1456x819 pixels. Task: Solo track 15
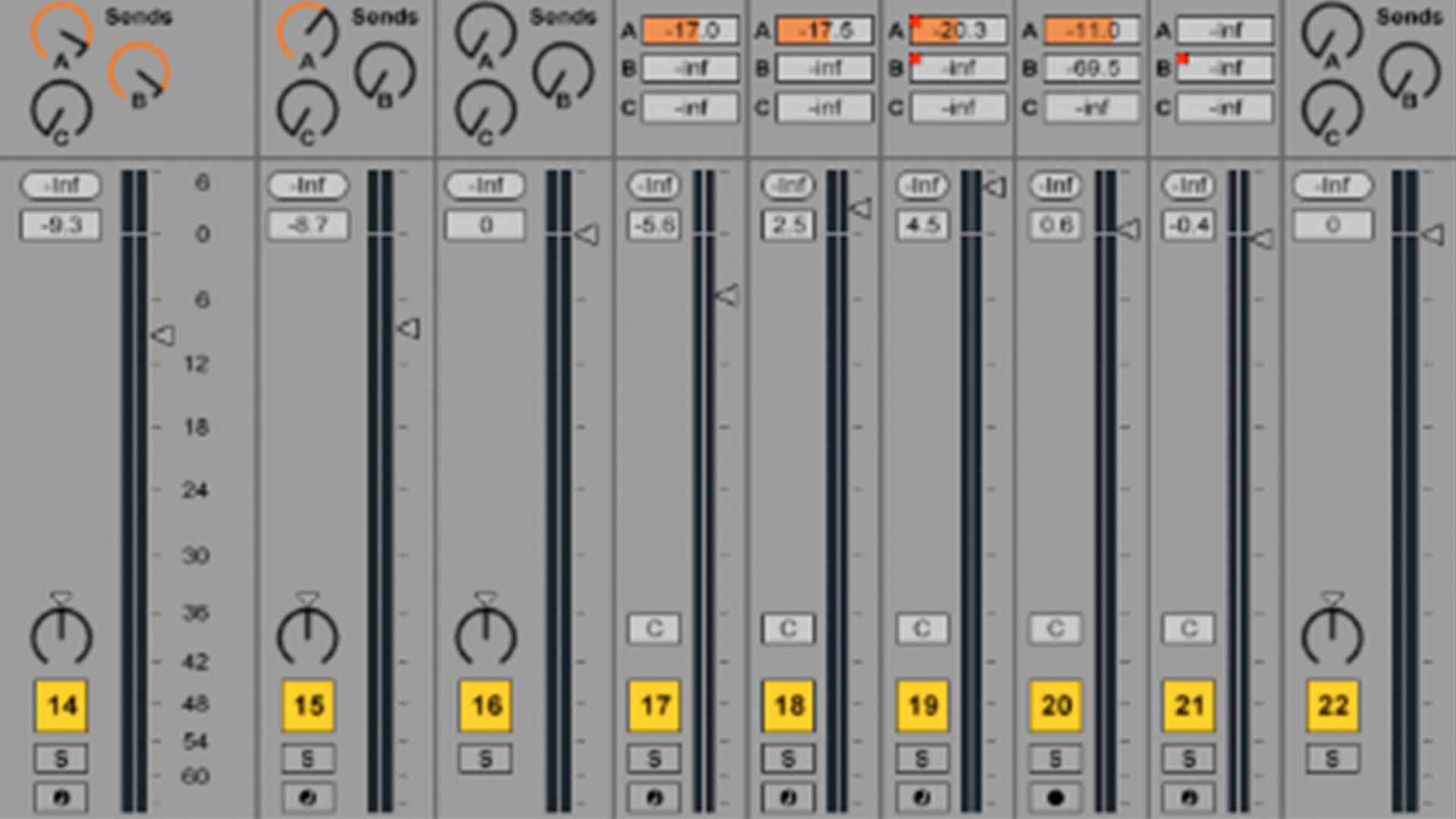pyautogui.click(x=307, y=758)
